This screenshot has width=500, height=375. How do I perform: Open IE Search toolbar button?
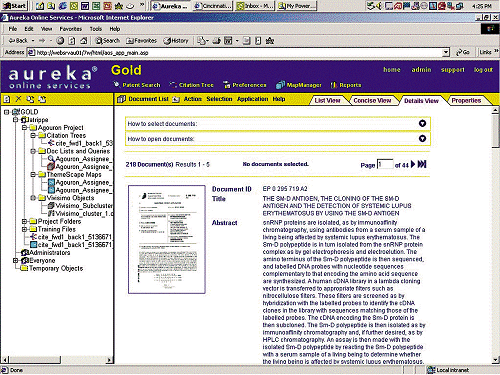tap(107, 41)
